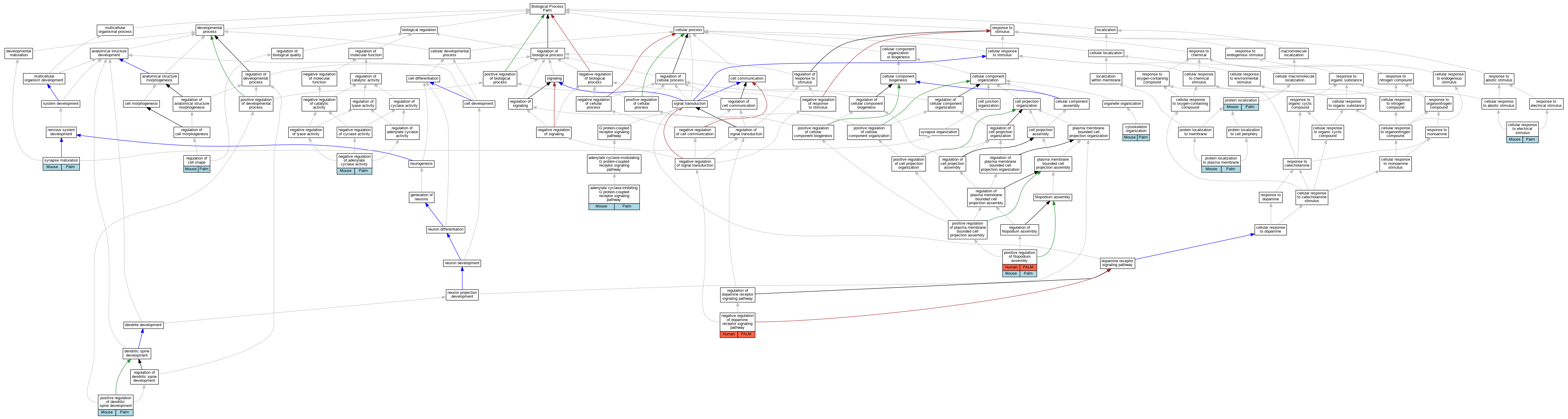The width and height of the screenshot is (1568, 419).
Task: Click the 'localization' node
Action: pos(1106,30)
